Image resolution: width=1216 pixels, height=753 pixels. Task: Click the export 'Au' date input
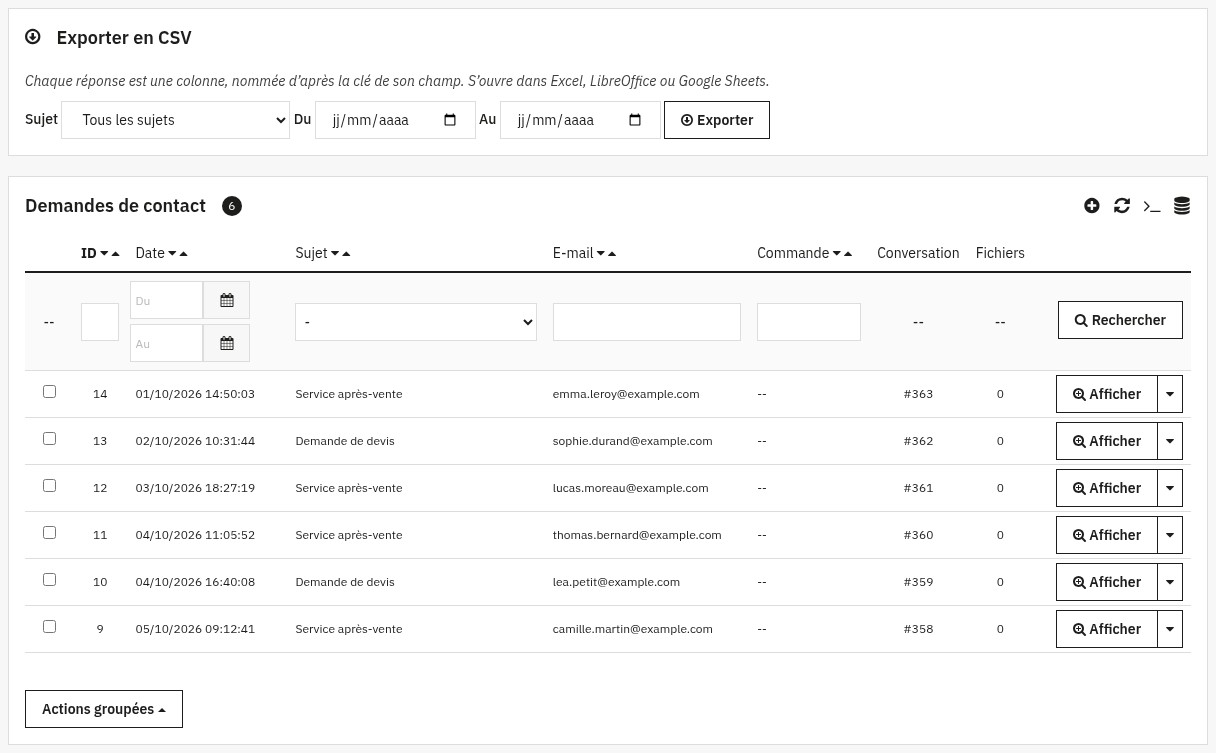tap(580, 120)
